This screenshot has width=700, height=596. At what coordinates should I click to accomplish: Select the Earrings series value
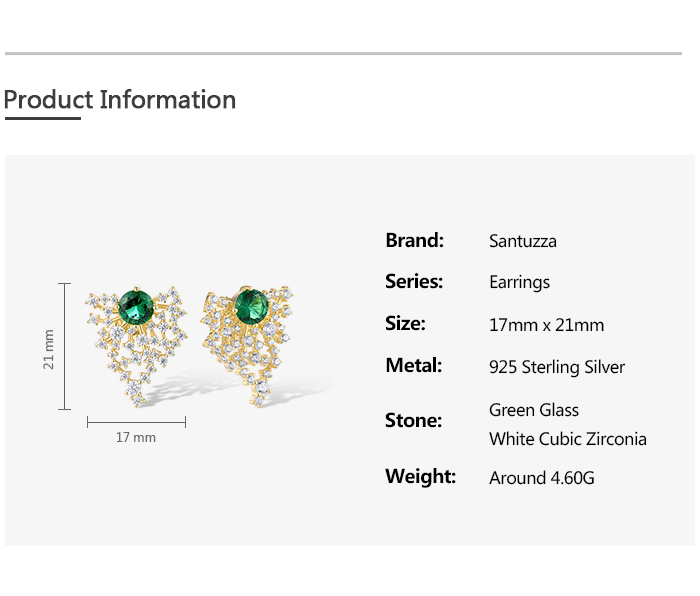519,283
